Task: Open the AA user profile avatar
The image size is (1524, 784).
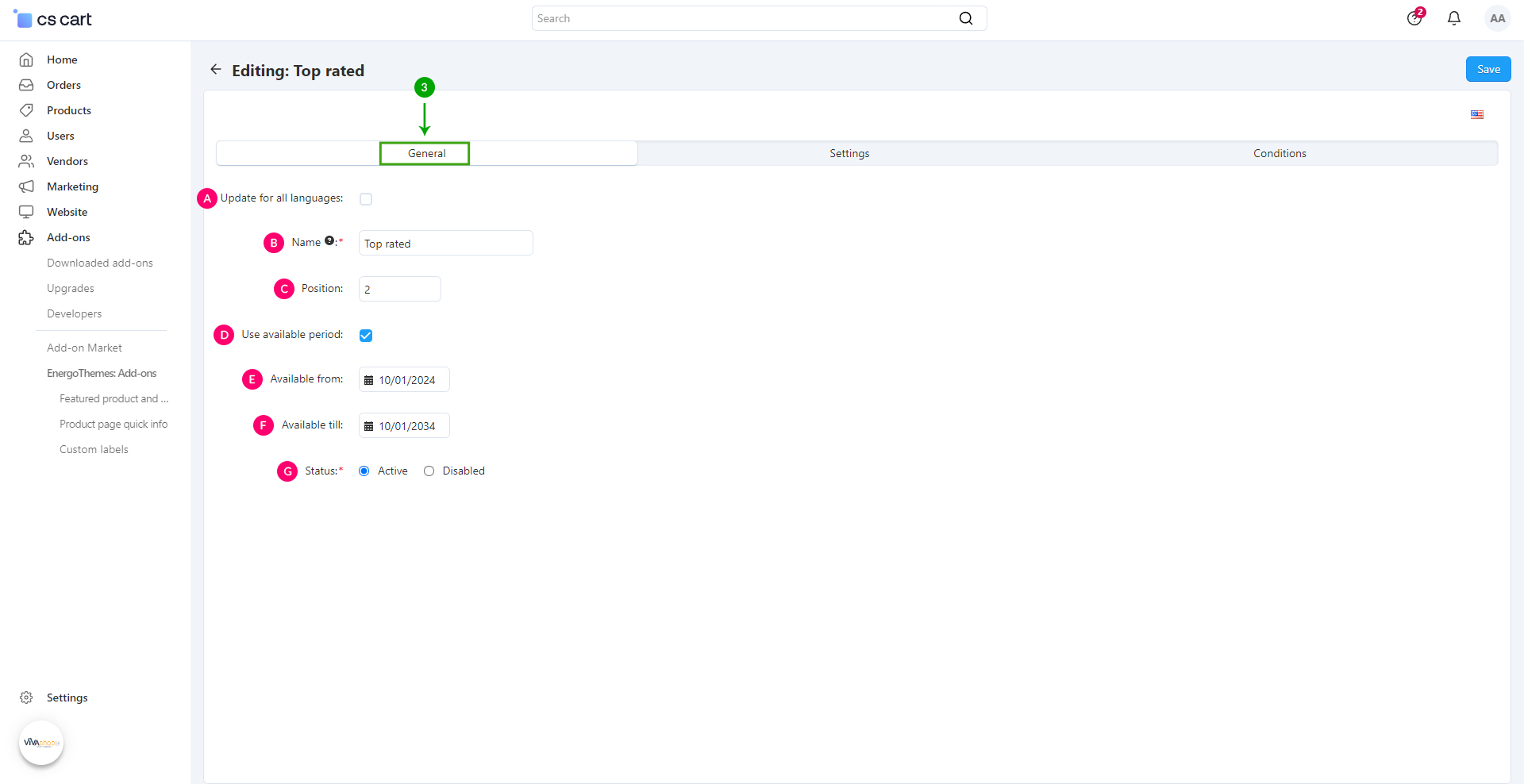Action: coord(1497,18)
